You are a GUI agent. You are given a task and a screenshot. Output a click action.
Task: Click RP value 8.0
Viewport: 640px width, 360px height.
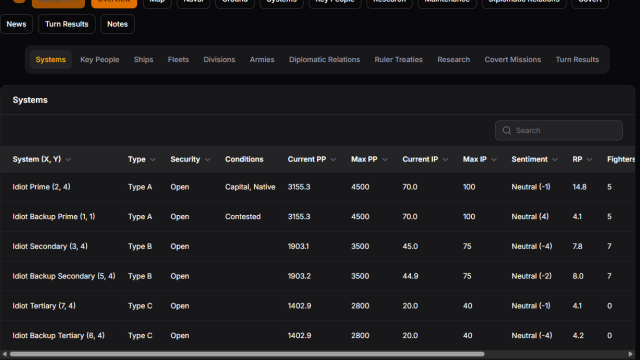coord(578,276)
